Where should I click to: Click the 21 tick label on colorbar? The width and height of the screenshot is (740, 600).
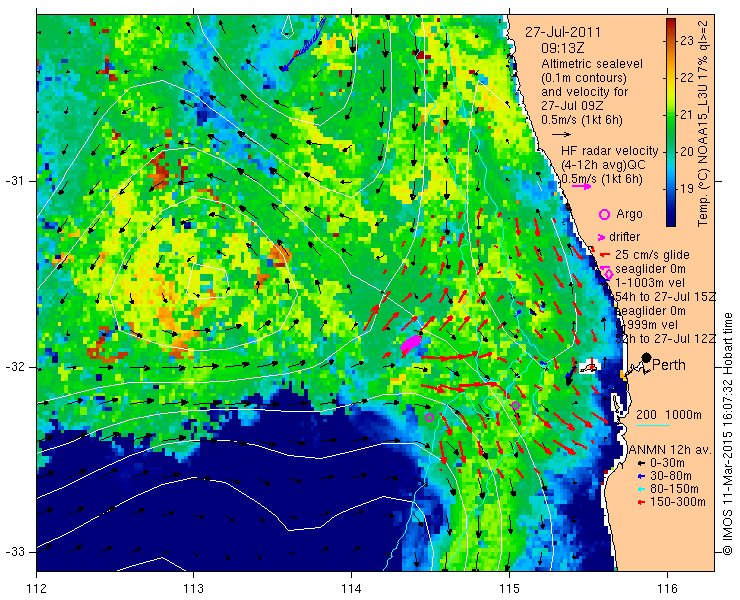[x=686, y=115]
